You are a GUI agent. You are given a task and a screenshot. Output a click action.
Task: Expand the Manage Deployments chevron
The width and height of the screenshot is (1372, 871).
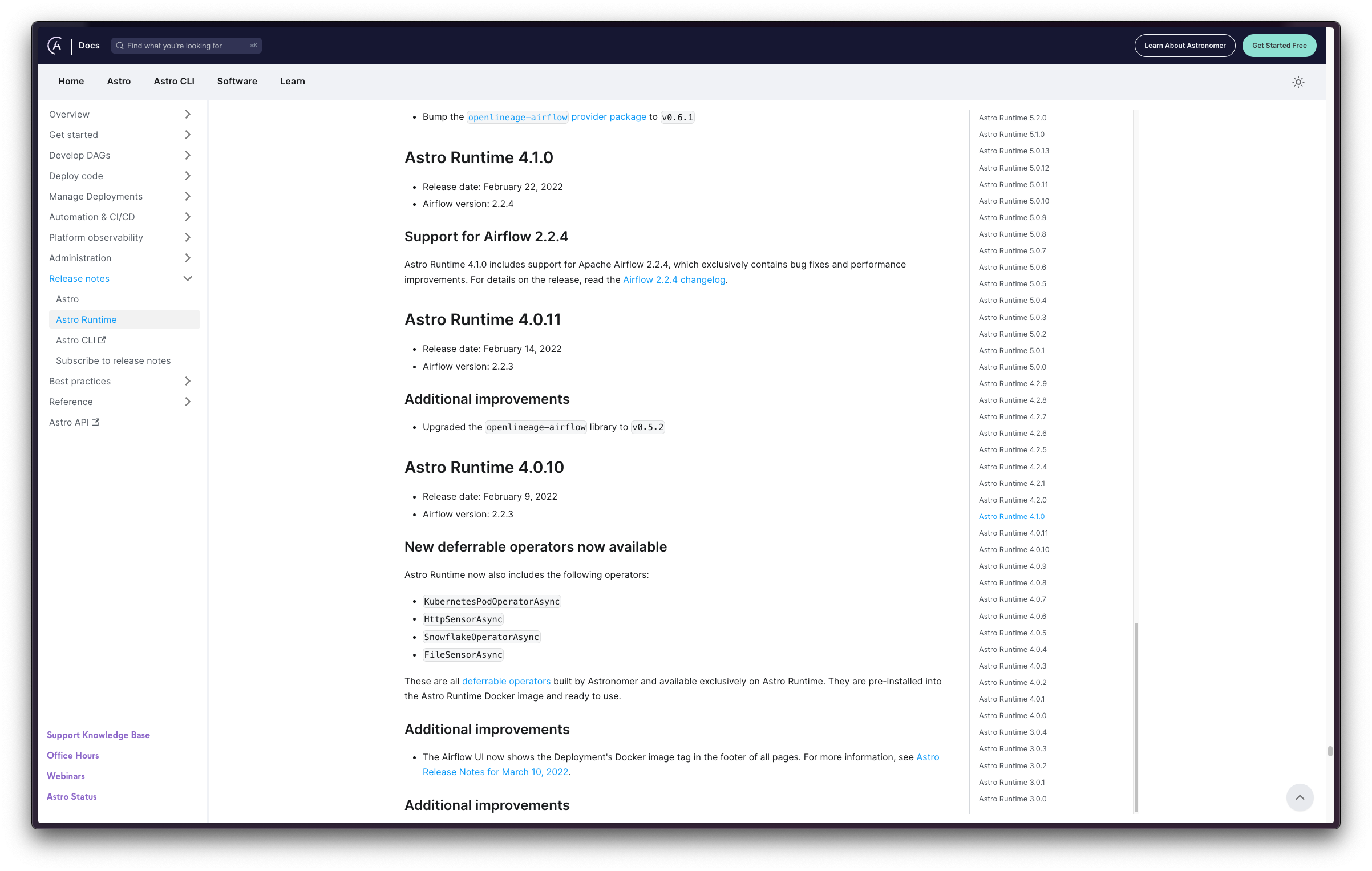pyautogui.click(x=188, y=196)
